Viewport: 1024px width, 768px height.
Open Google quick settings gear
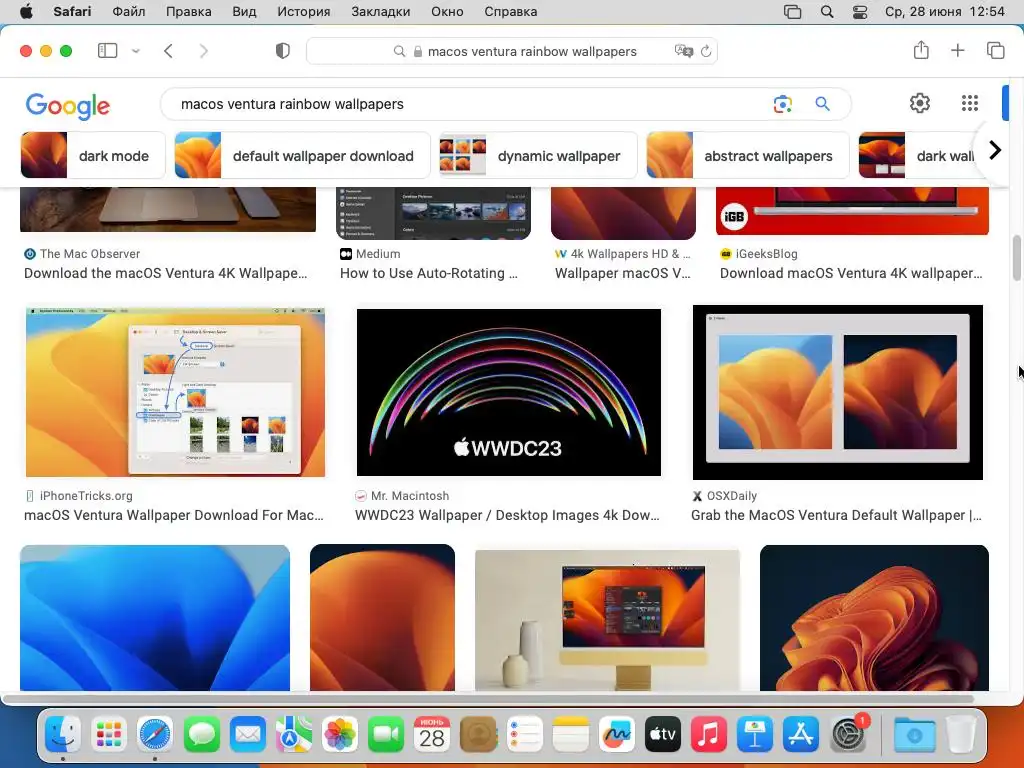[x=920, y=103]
